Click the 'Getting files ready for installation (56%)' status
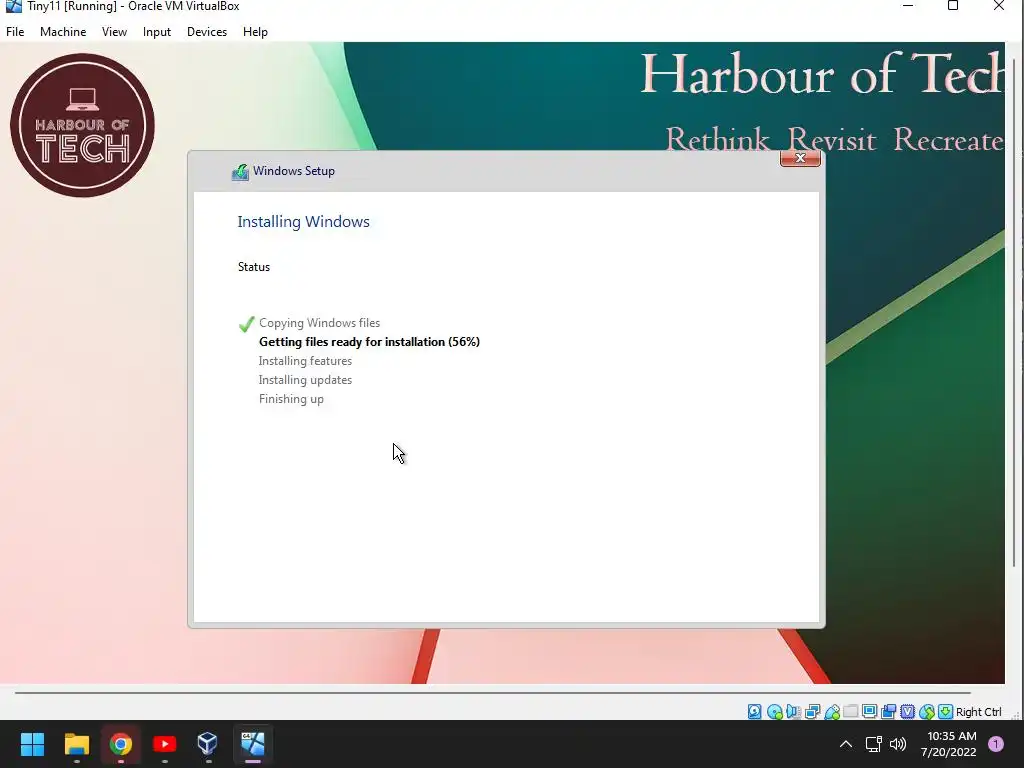Viewport: 1024px width, 768px height. coord(369,342)
